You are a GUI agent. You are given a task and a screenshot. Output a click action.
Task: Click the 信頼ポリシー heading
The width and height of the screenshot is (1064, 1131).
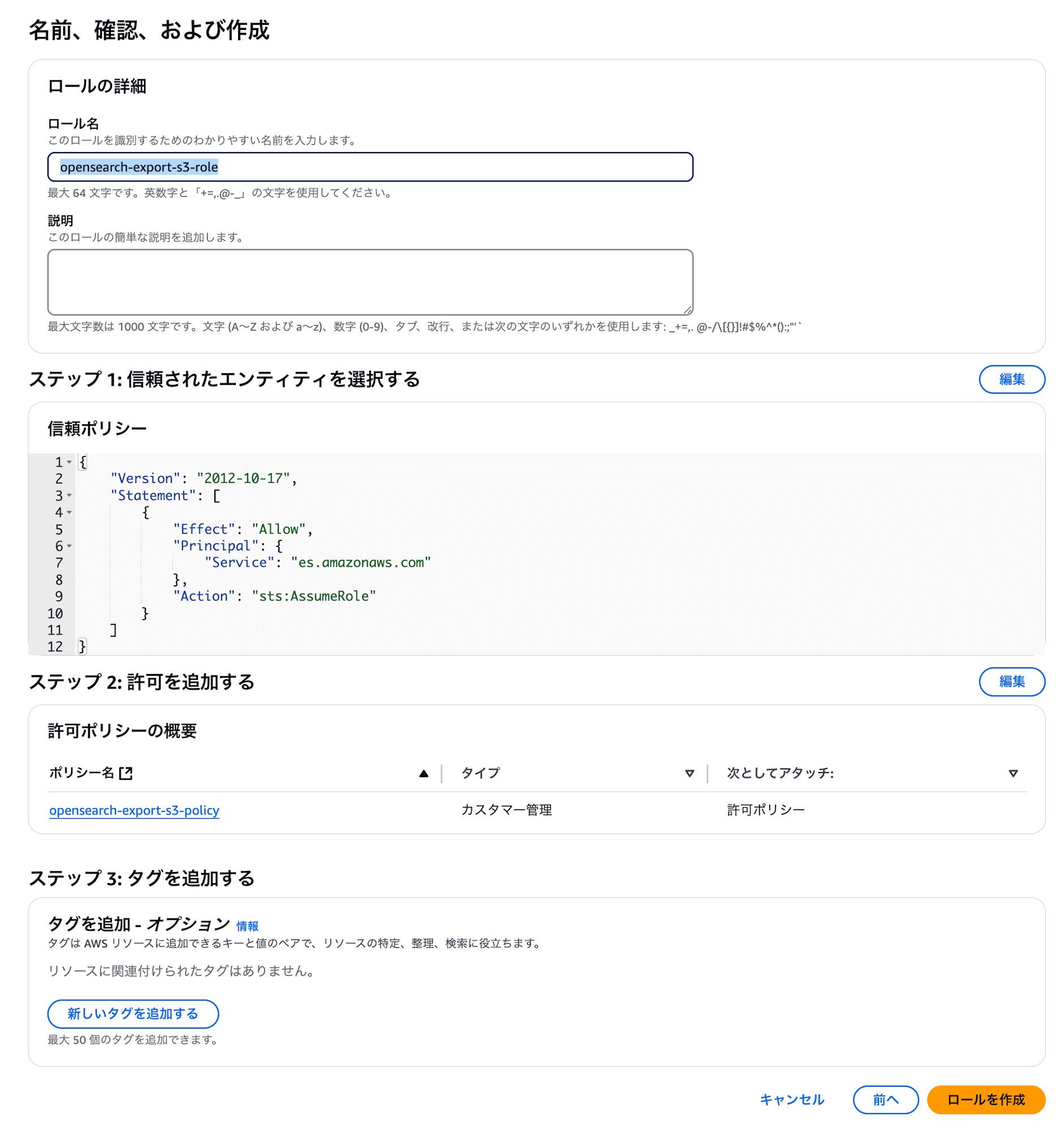[97, 428]
